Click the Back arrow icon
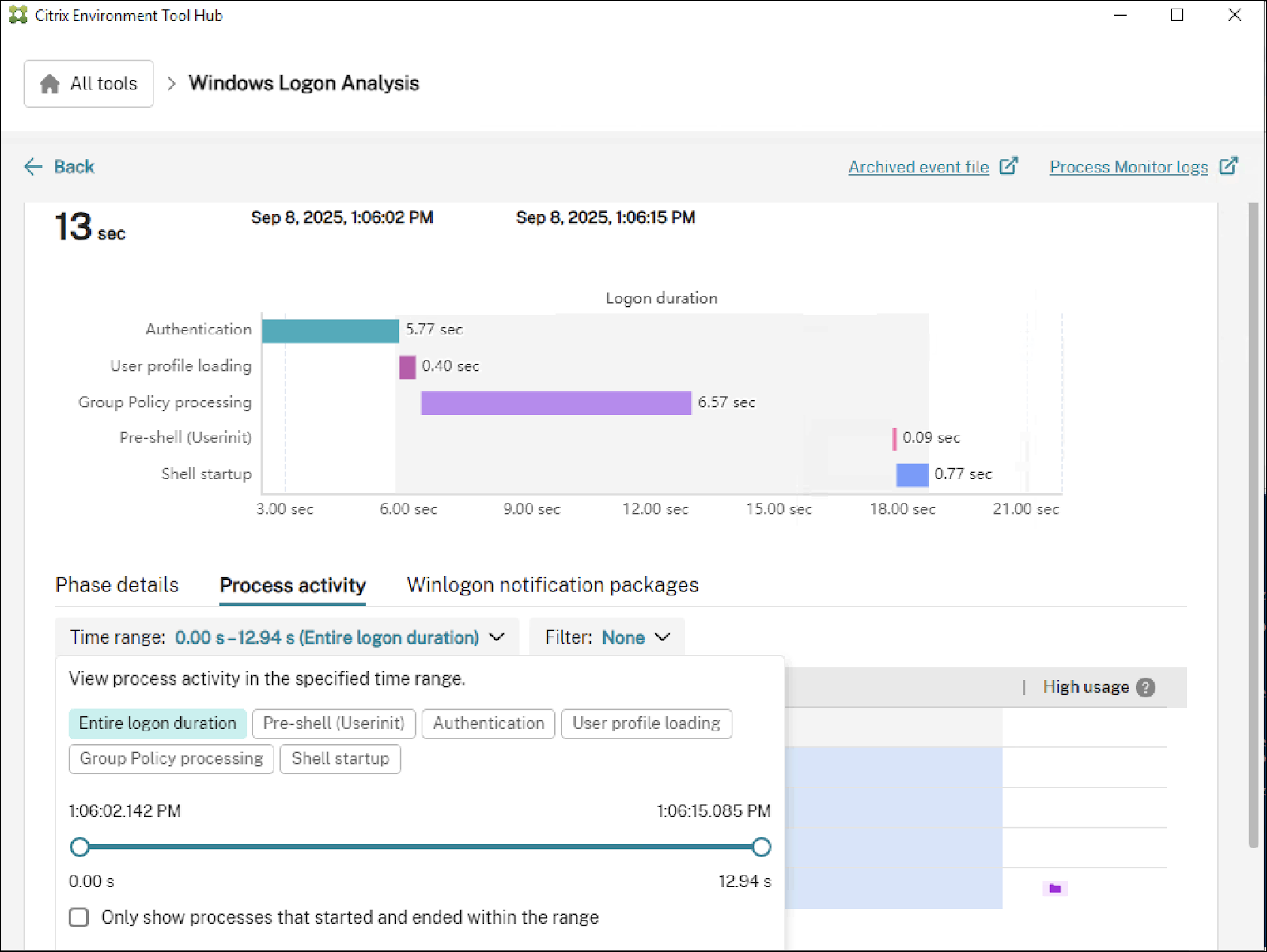The image size is (1267, 952). 33,167
